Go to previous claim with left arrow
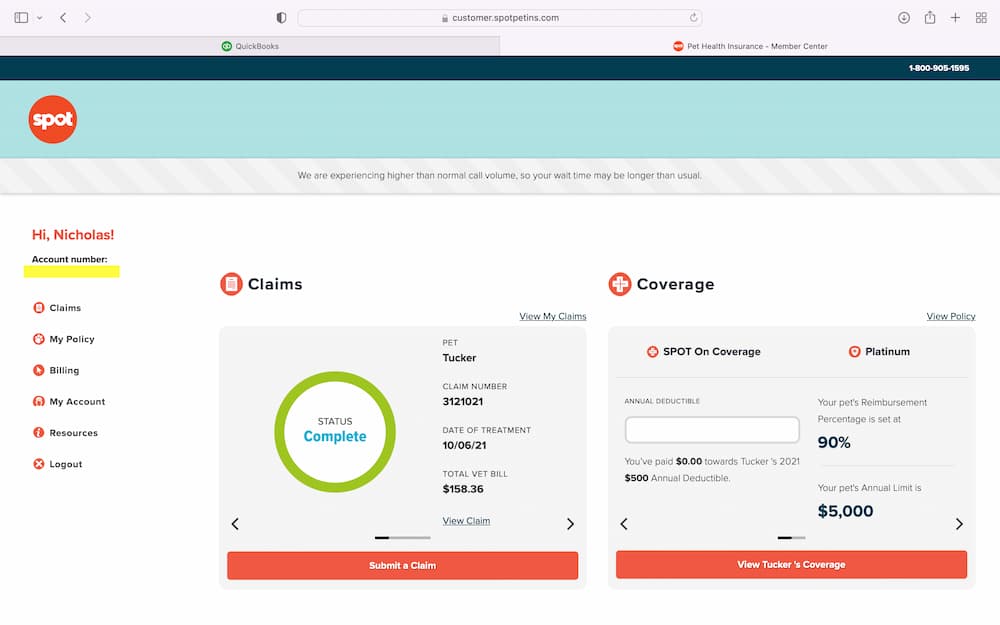 point(235,524)
